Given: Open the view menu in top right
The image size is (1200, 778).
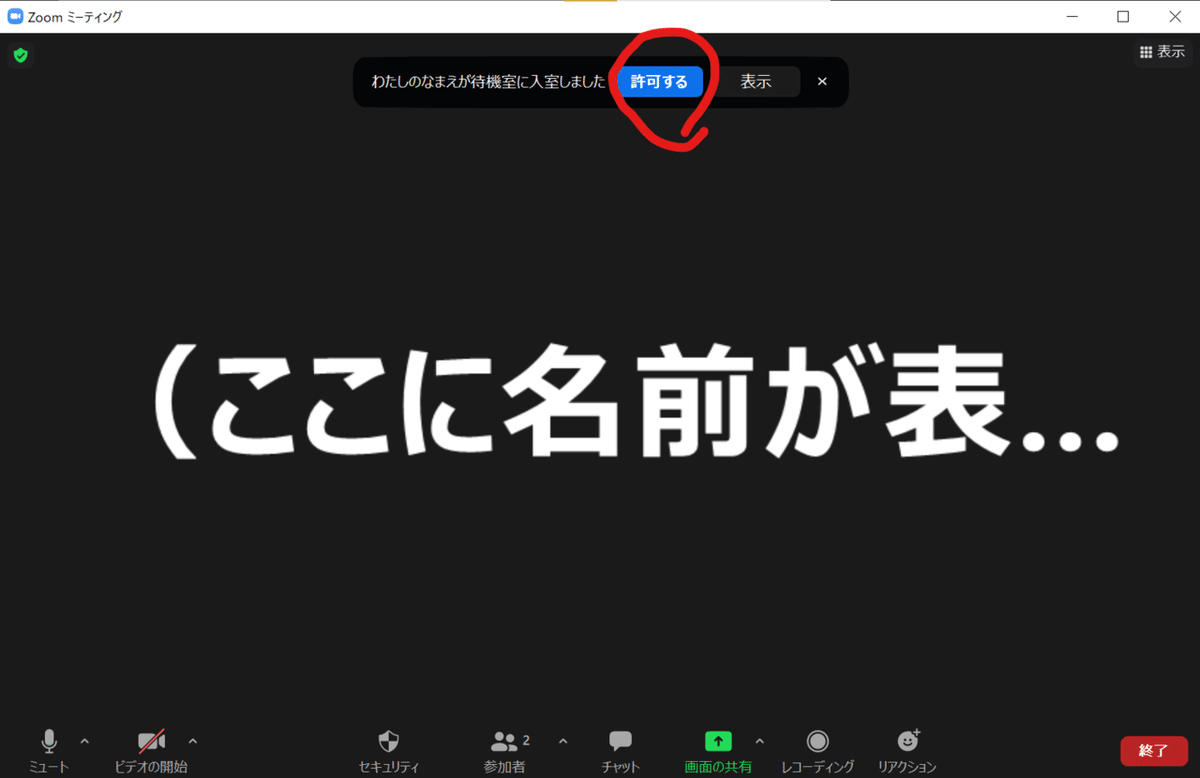Looking at the screenshot, I should 1162,51.
